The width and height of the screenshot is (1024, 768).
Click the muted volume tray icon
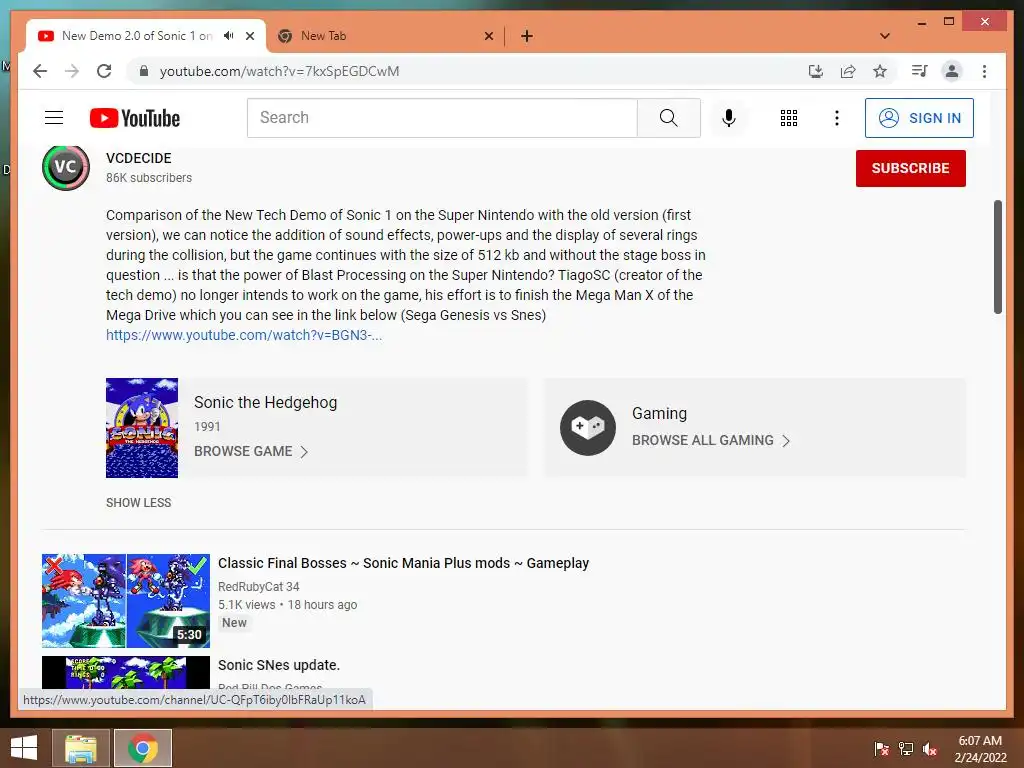(930, 749)
